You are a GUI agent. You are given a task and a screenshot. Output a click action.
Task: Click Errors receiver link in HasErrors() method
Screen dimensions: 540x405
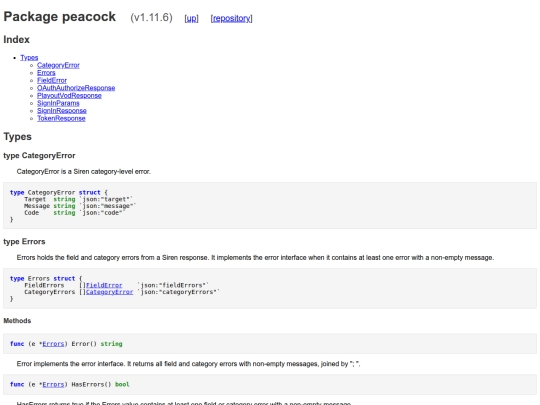point(53,384)
